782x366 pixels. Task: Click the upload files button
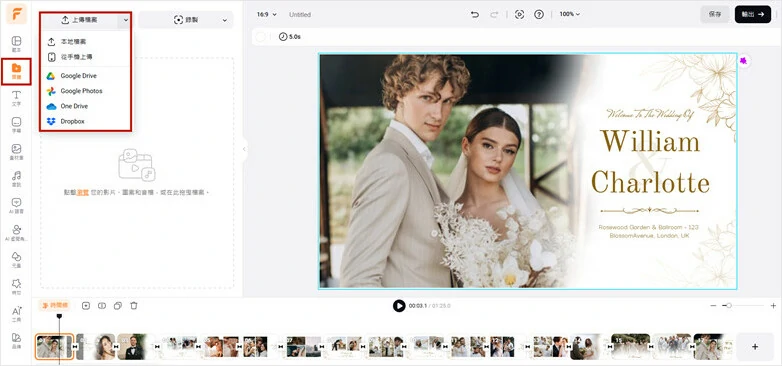click(80, 20)
